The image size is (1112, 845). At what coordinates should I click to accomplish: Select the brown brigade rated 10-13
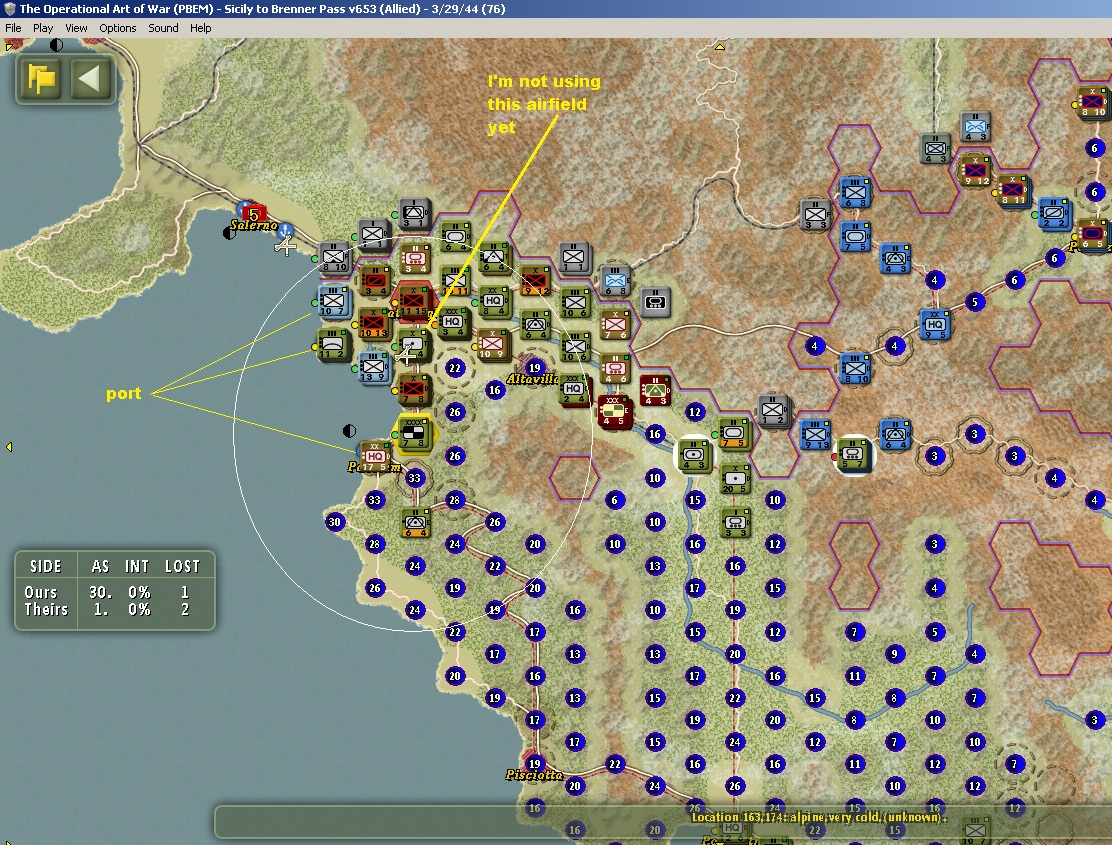373,323
